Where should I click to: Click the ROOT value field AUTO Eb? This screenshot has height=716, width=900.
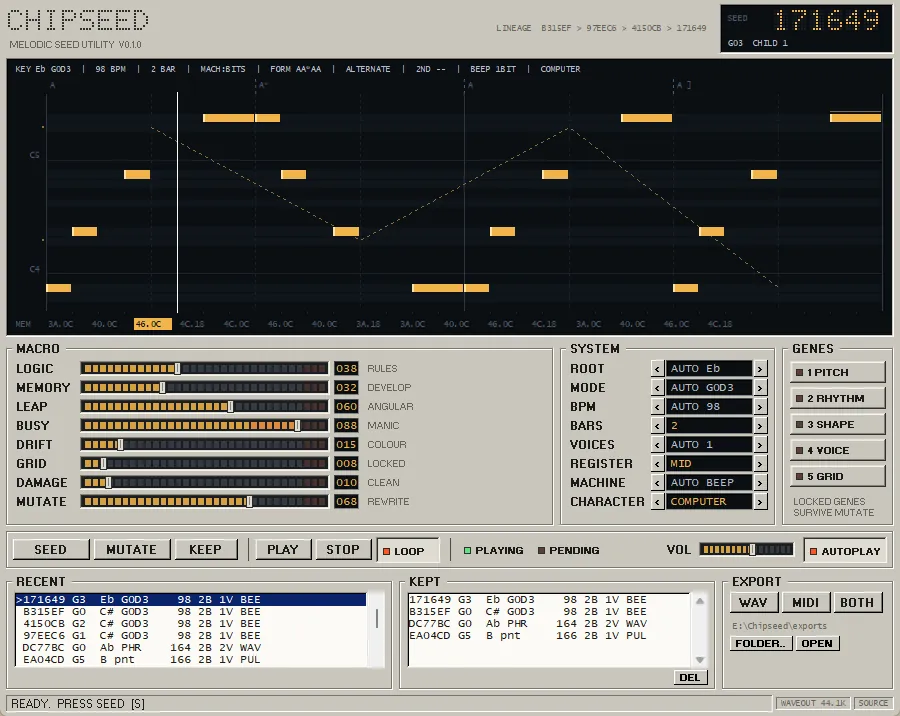(709, 369)
